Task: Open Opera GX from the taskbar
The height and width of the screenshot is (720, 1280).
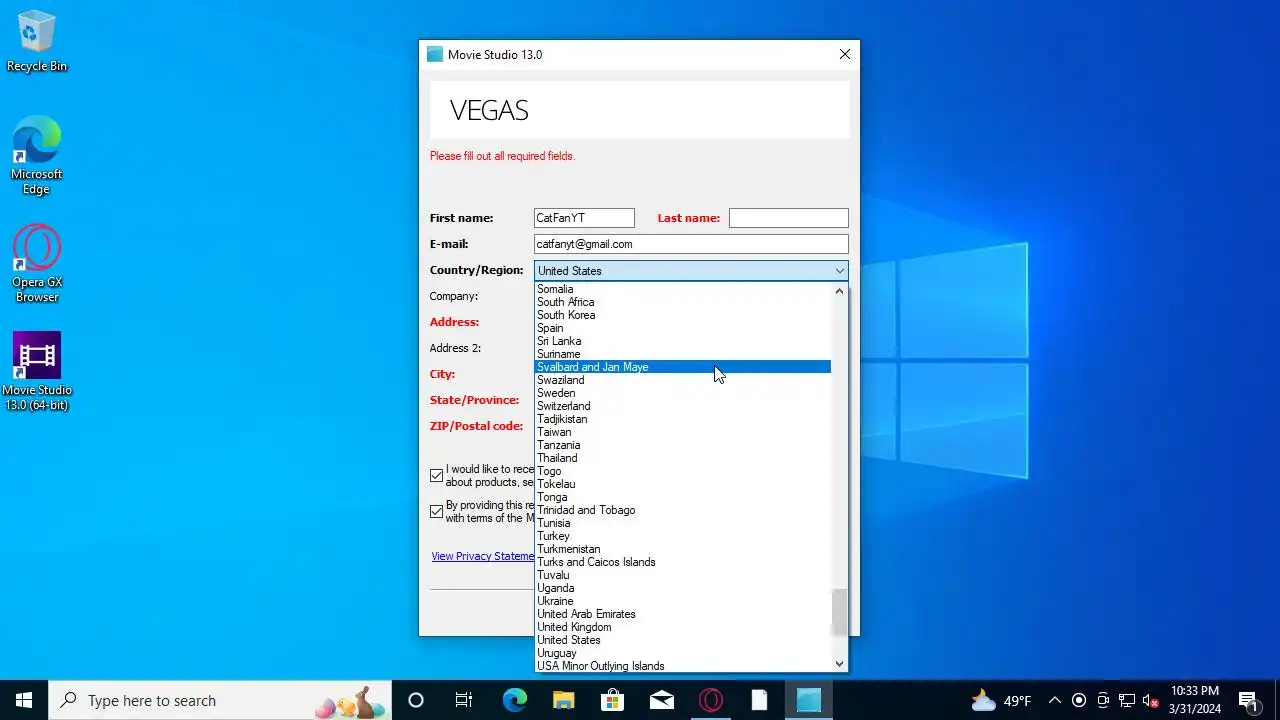Action: point(711,700)
